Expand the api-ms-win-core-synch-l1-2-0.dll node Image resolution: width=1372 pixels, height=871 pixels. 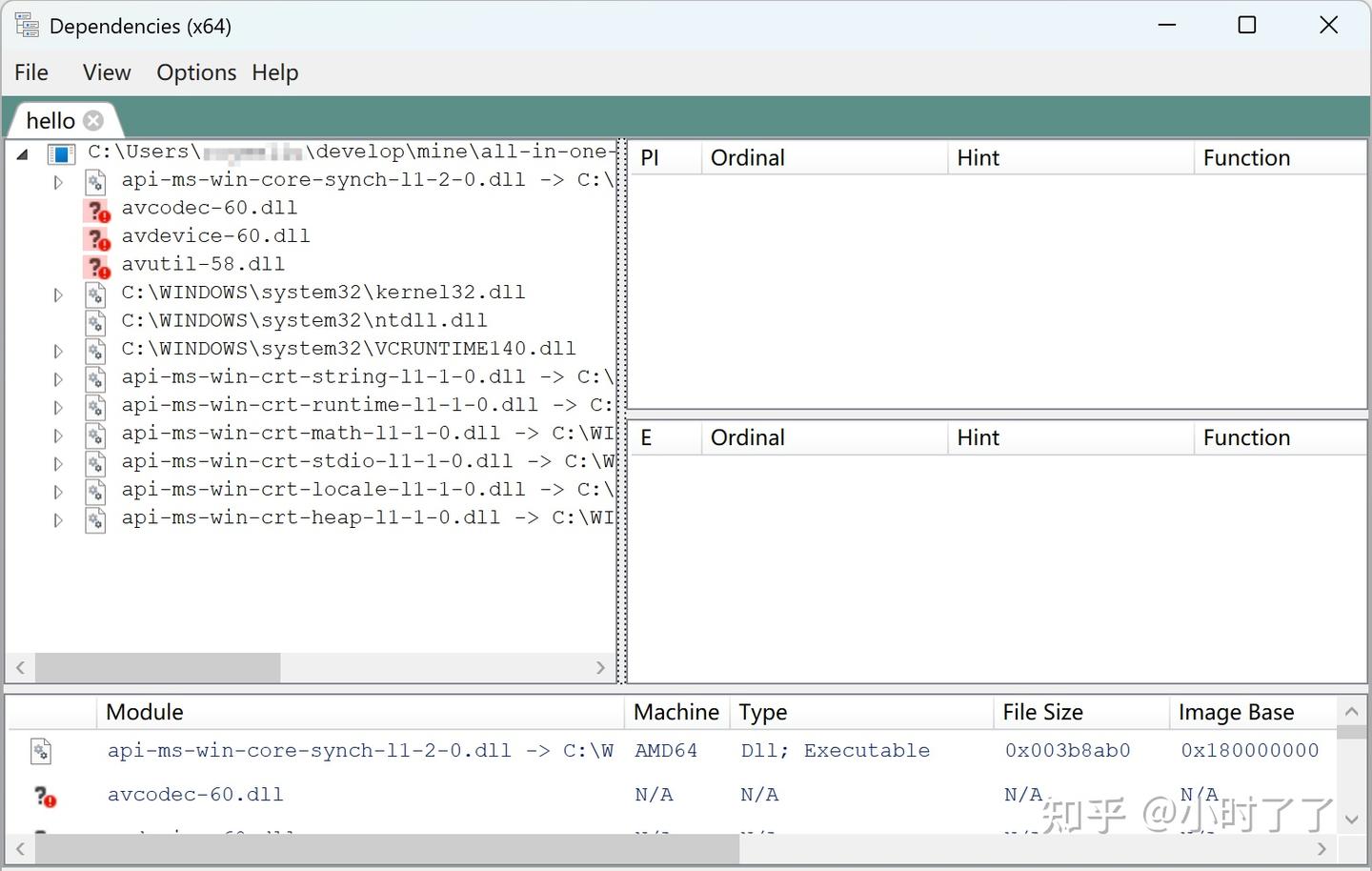click(57, 182)
